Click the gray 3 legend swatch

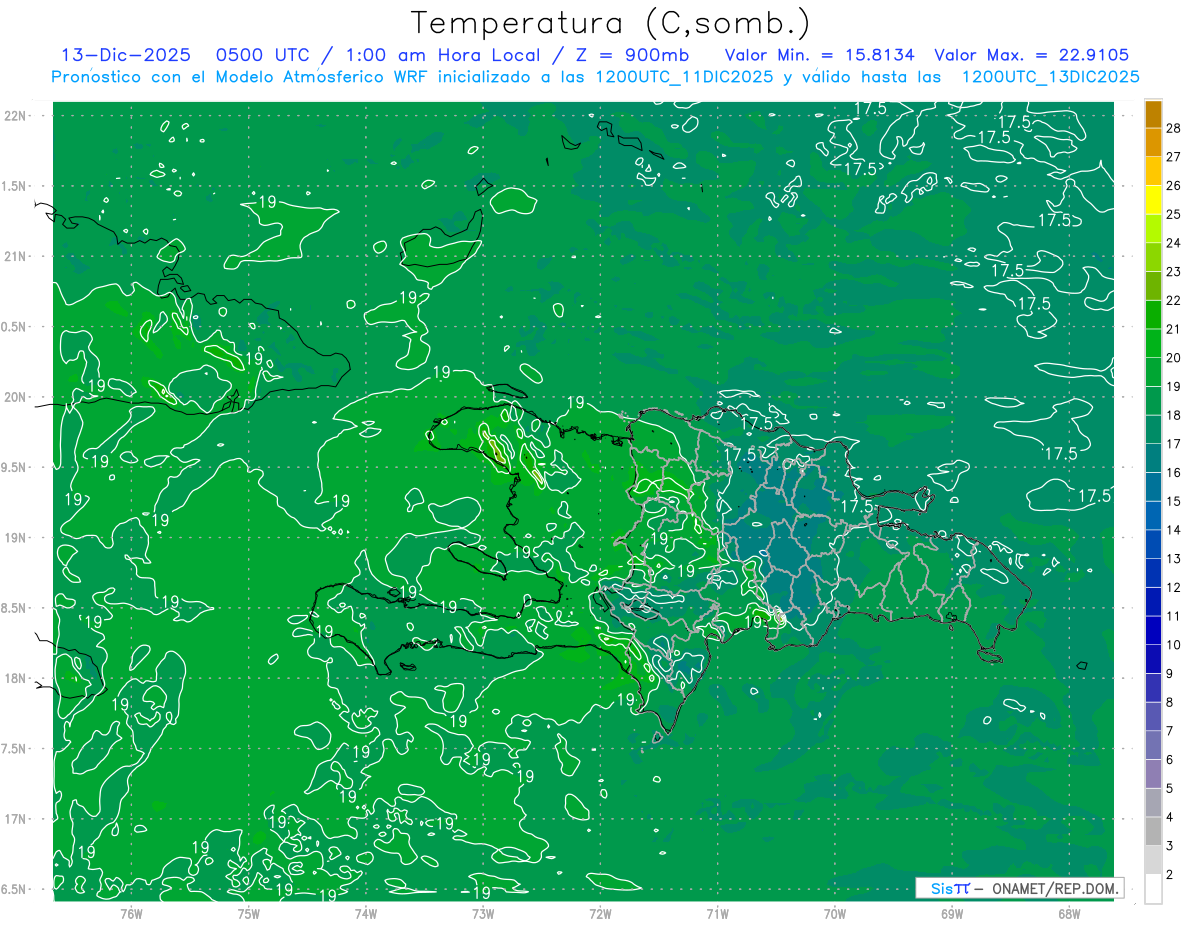[1153, 831]
